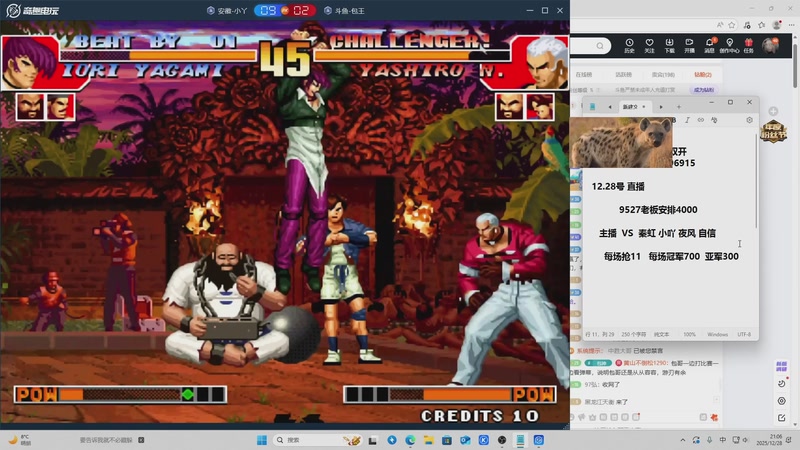Toggle bold formatting in notepad

[674, 120]
